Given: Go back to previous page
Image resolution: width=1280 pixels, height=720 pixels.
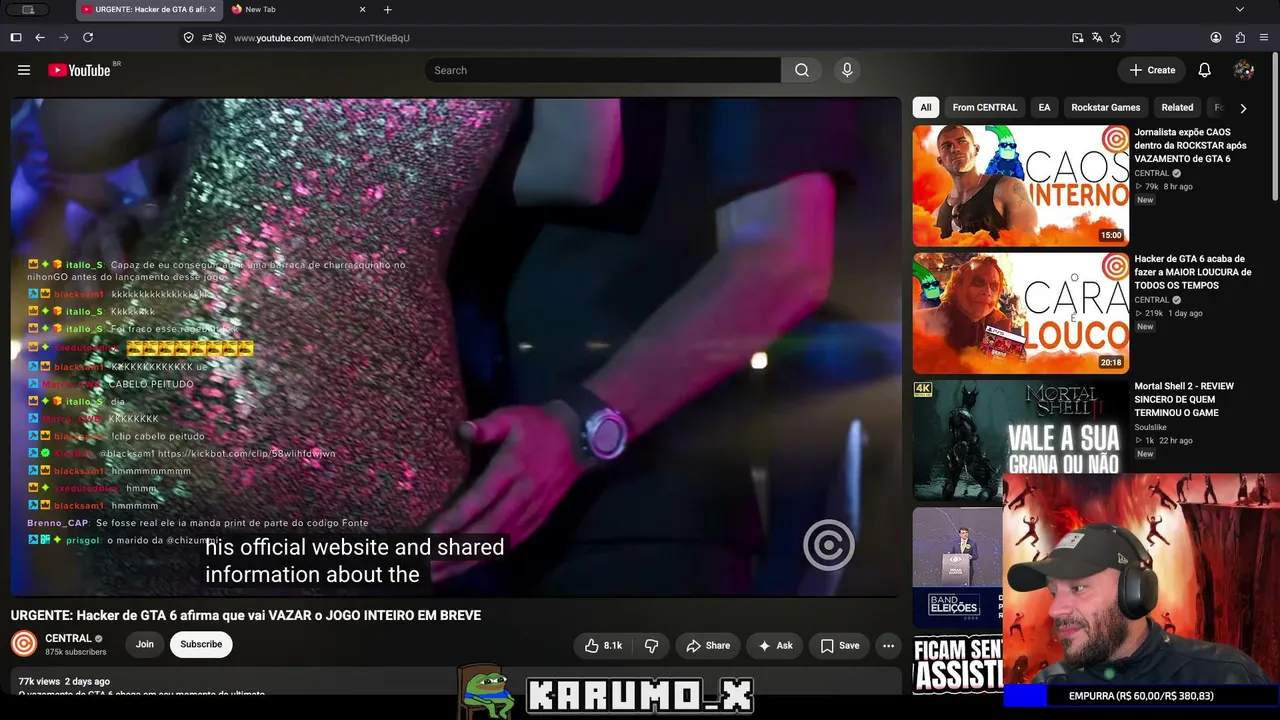Looking at the screenshot, I should 40,37.
